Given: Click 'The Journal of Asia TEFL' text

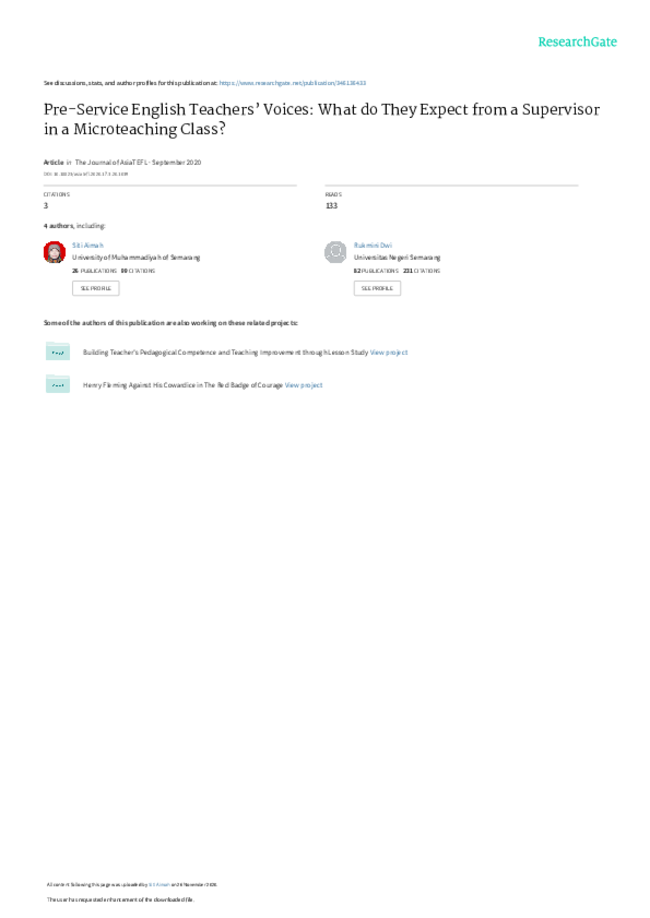Looking at the screenshot, I should click(111, 162).
